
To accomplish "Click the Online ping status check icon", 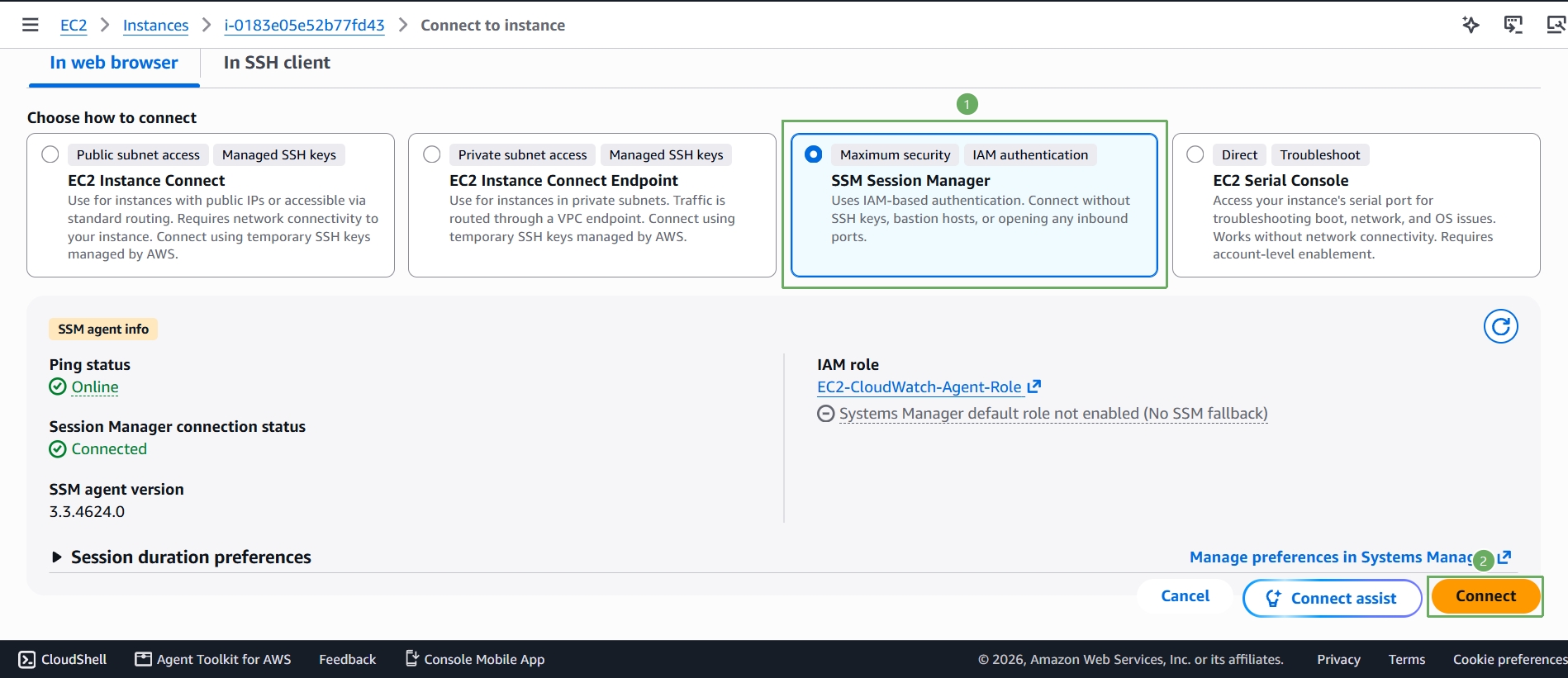I will coord(58,386).
